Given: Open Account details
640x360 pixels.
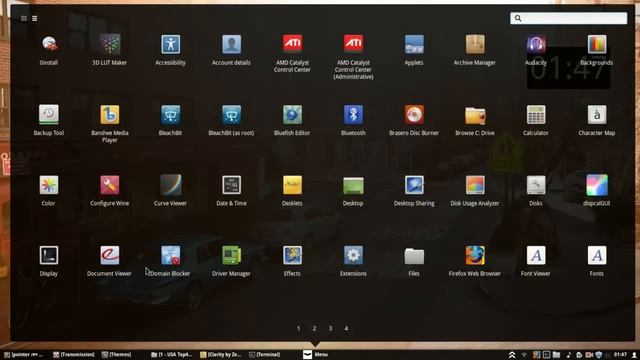Looking at the screenshot, I should [231, 50].
